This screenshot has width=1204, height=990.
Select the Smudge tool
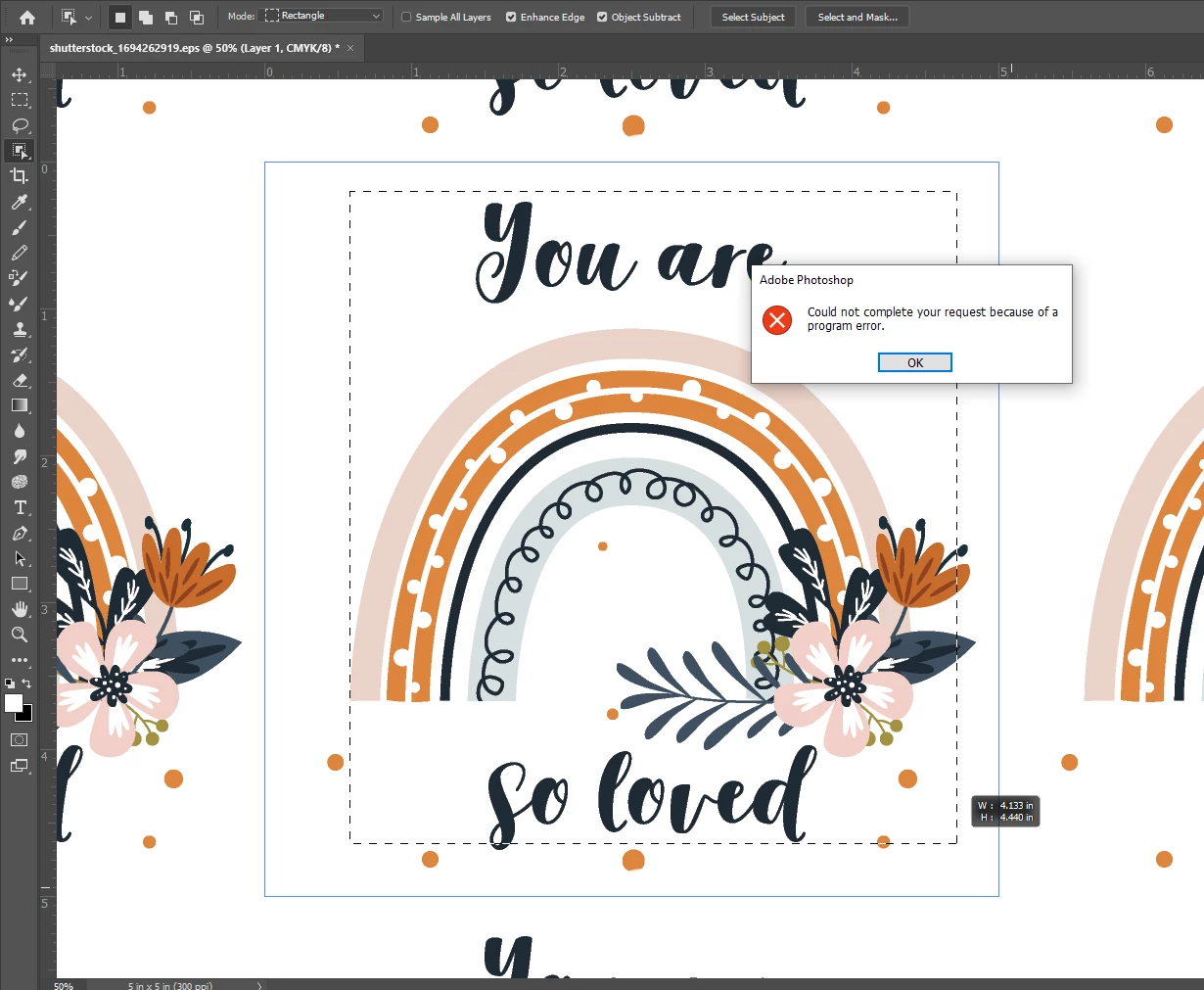[19, 456]
